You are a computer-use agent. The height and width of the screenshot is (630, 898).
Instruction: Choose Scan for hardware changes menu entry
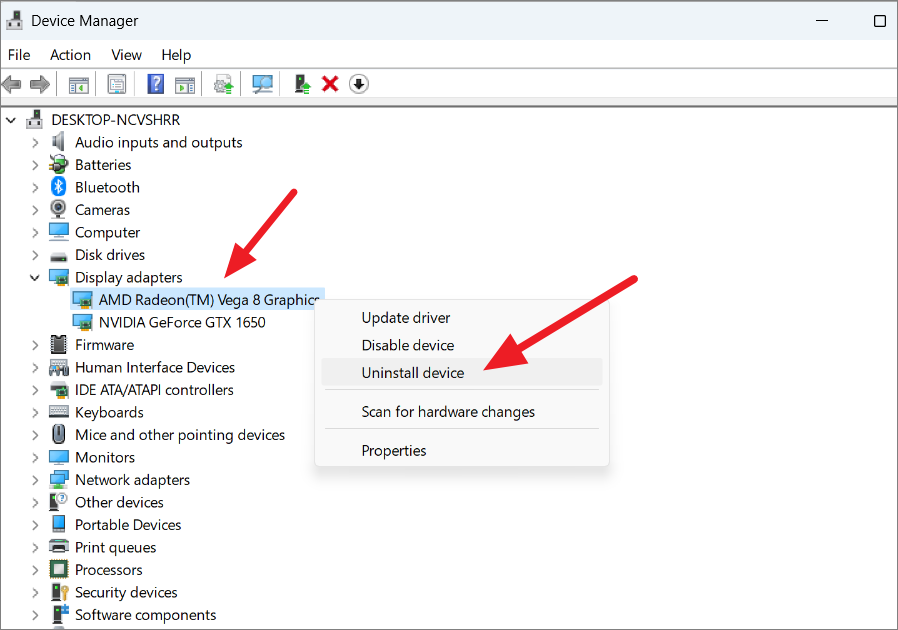click(x=462, y=412)
